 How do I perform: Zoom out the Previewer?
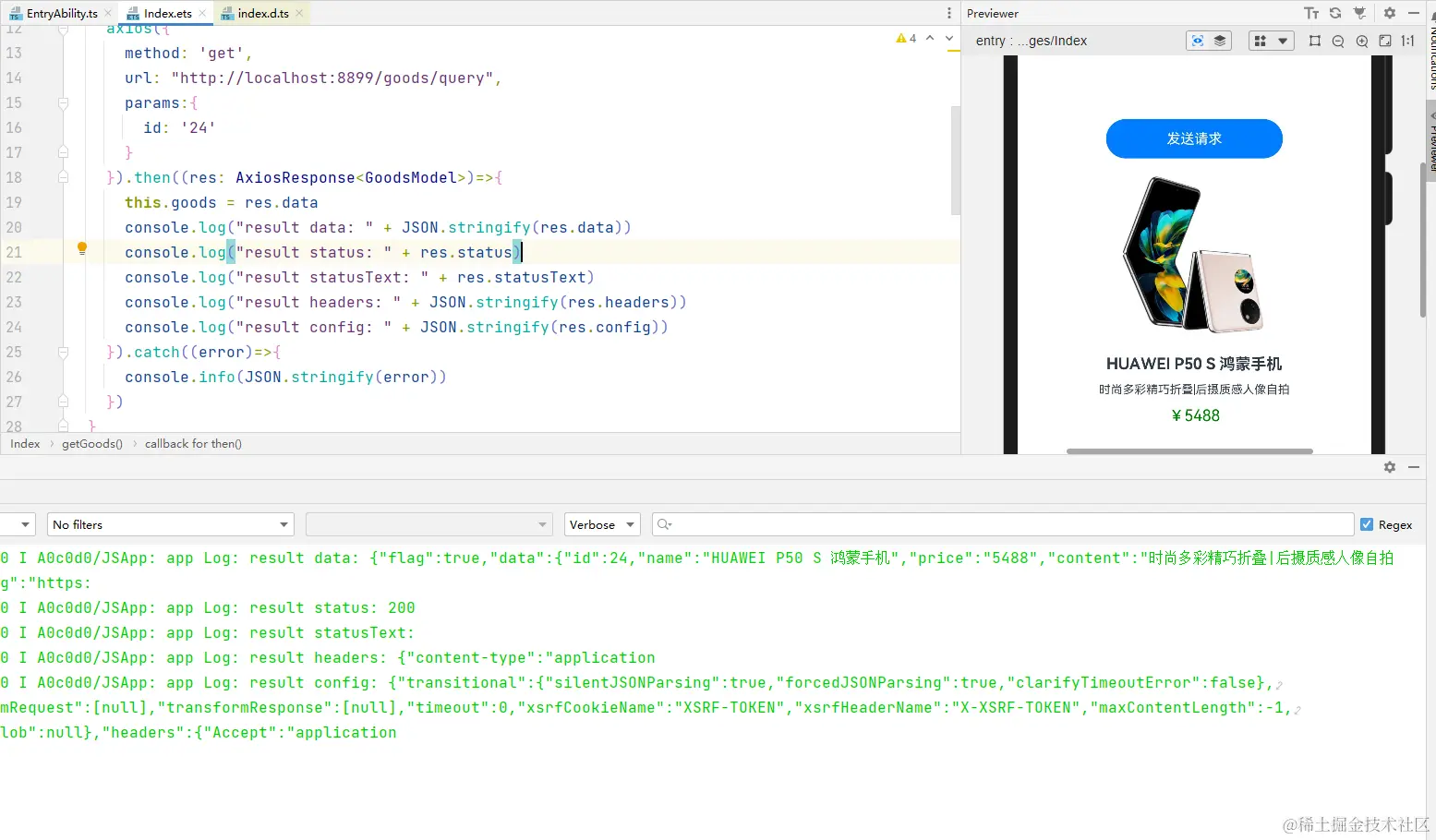(1338, 41)
